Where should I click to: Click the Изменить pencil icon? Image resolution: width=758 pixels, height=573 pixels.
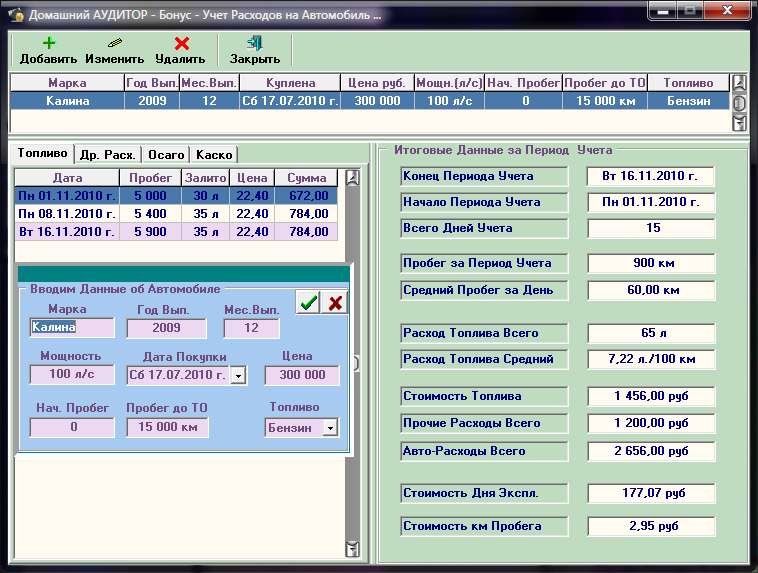(x=114, y=44)
